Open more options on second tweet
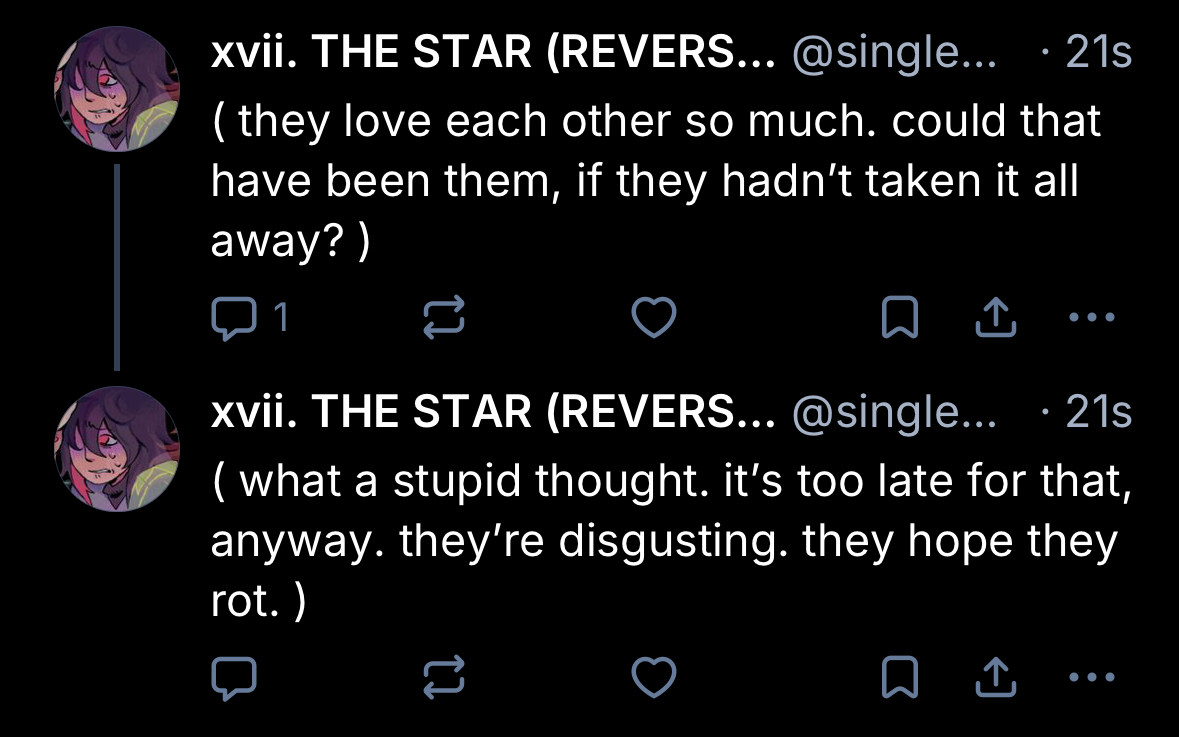The height and width of the screenshot is (737, 1179). (1091, 679)
